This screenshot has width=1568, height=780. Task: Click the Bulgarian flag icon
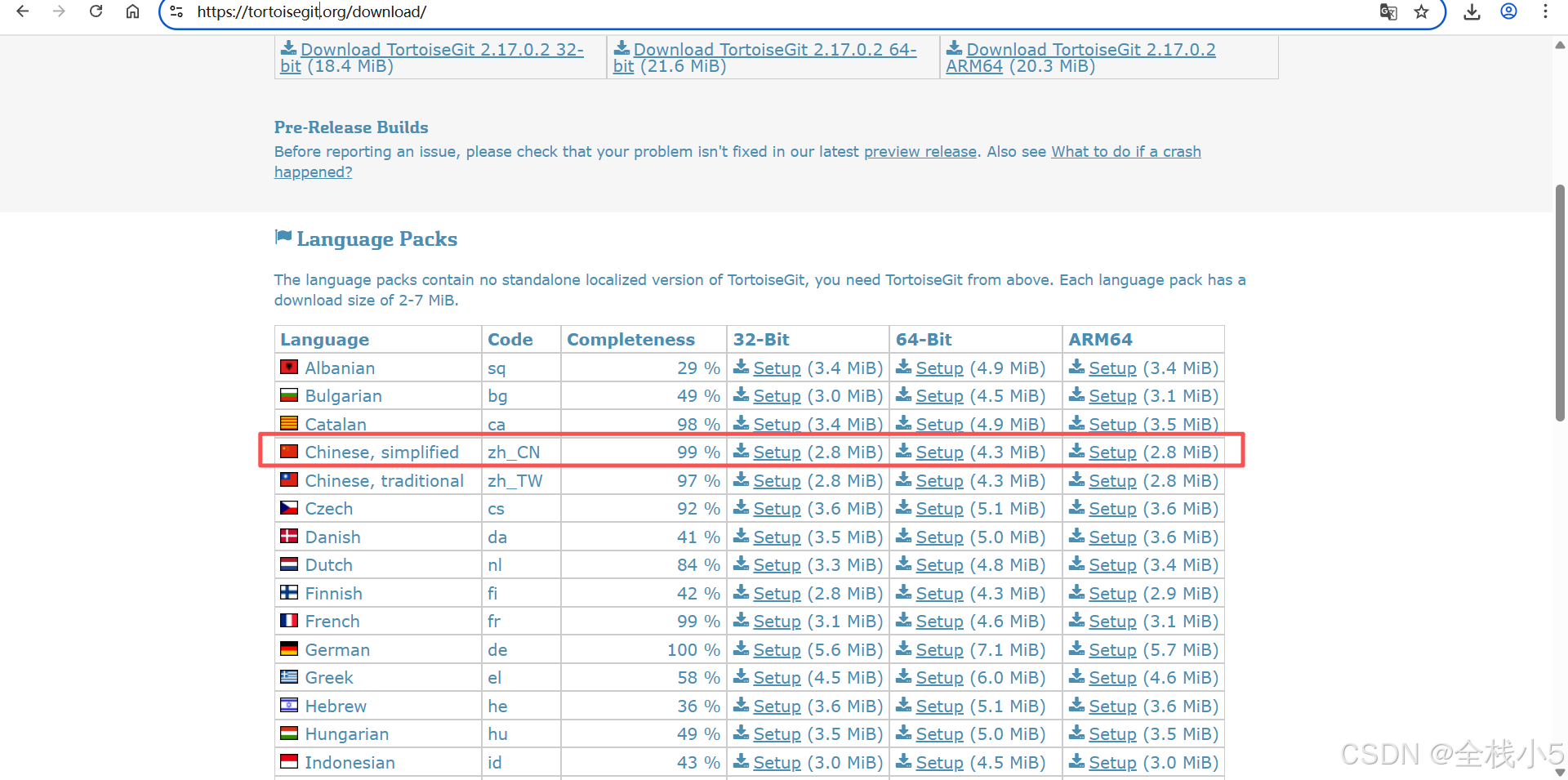click(289, 395)
